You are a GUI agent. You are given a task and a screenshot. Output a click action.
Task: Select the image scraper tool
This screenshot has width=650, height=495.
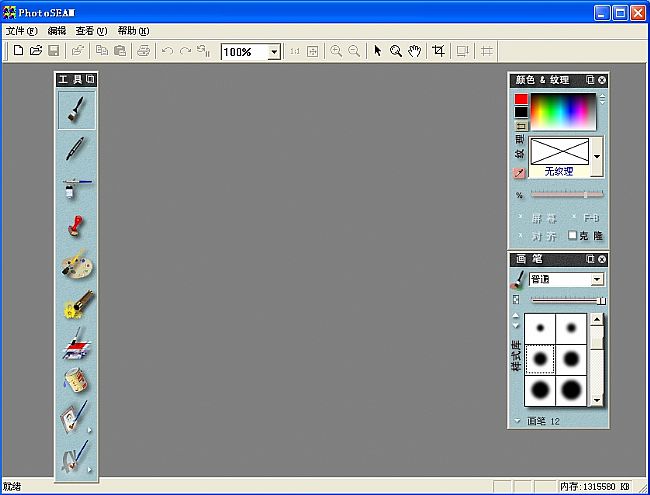[x=77, y=342]
